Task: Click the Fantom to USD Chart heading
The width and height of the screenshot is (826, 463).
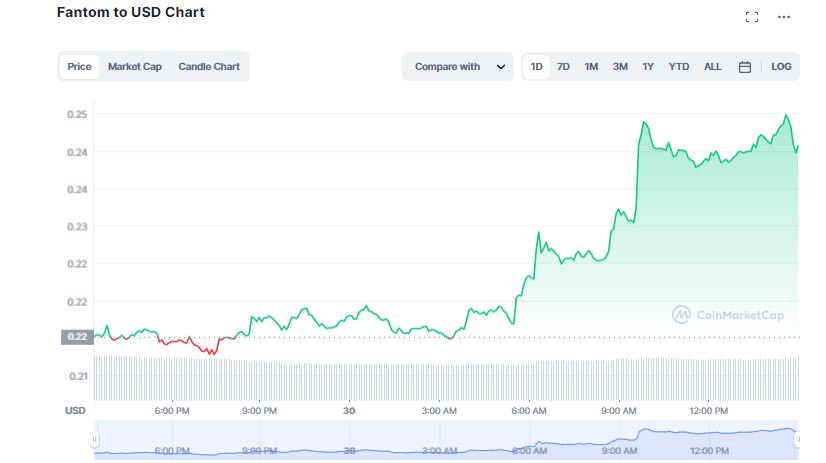Action: 131,12
